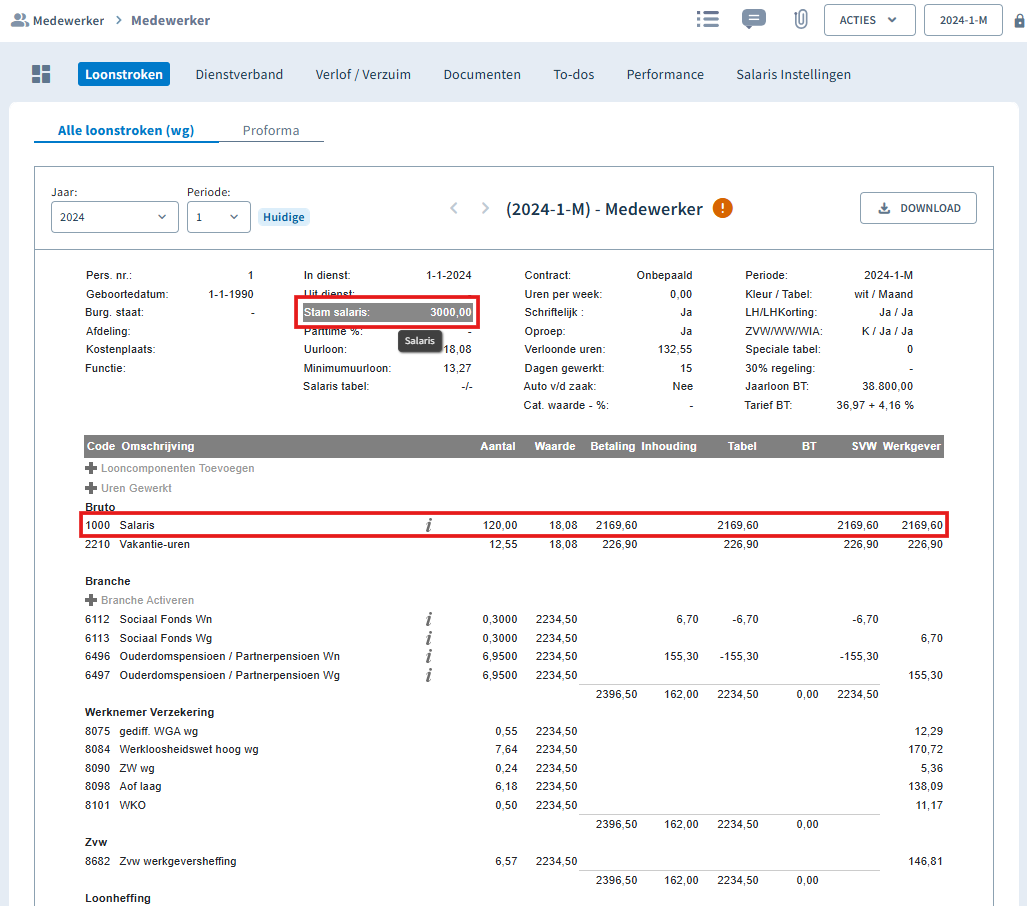The width and height of the screenshot is (1027, 906).
Task: Click the lock icon at top right
Action: pyautogui.click(x=1019, y=20)
